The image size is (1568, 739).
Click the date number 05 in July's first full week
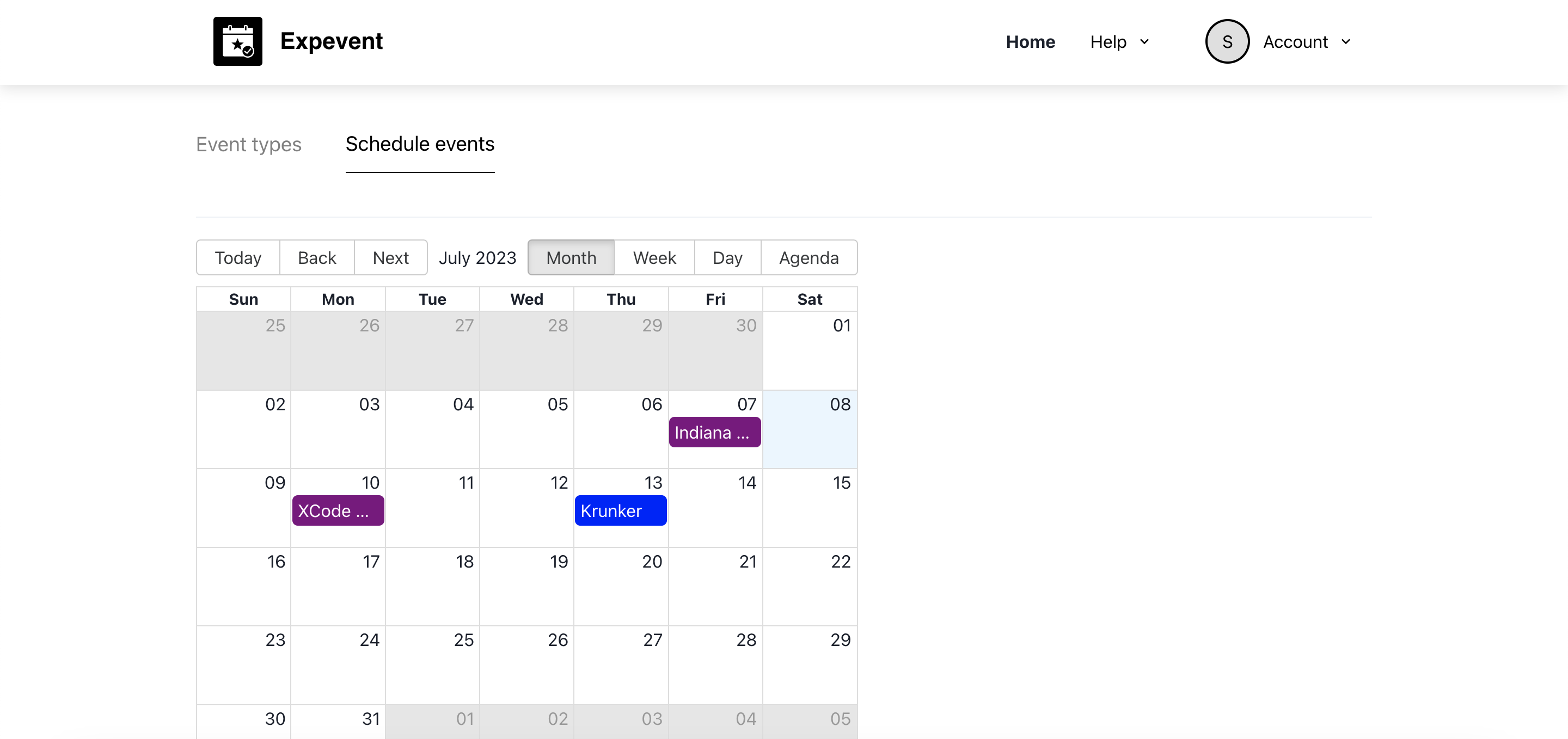click(x=558, y=404)
